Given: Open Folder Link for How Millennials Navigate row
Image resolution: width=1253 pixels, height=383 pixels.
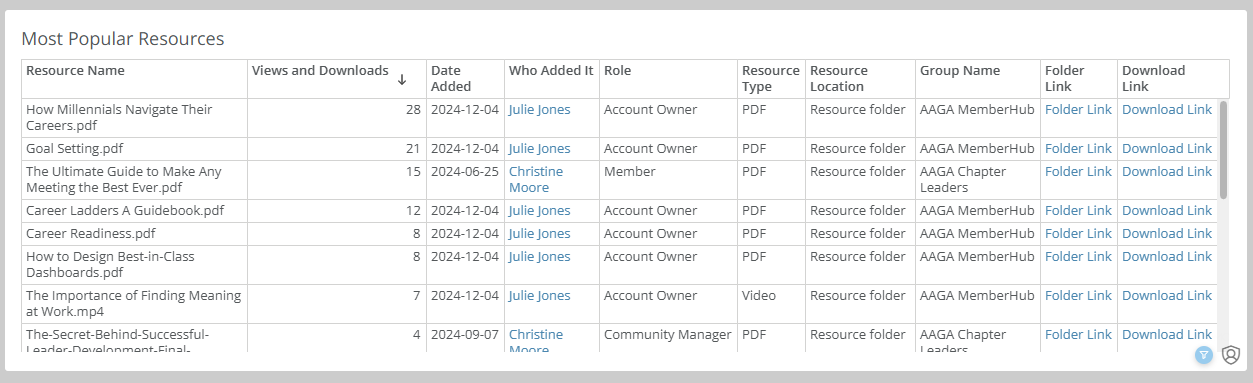Looking at the screenshot, I should (1078, 110).
